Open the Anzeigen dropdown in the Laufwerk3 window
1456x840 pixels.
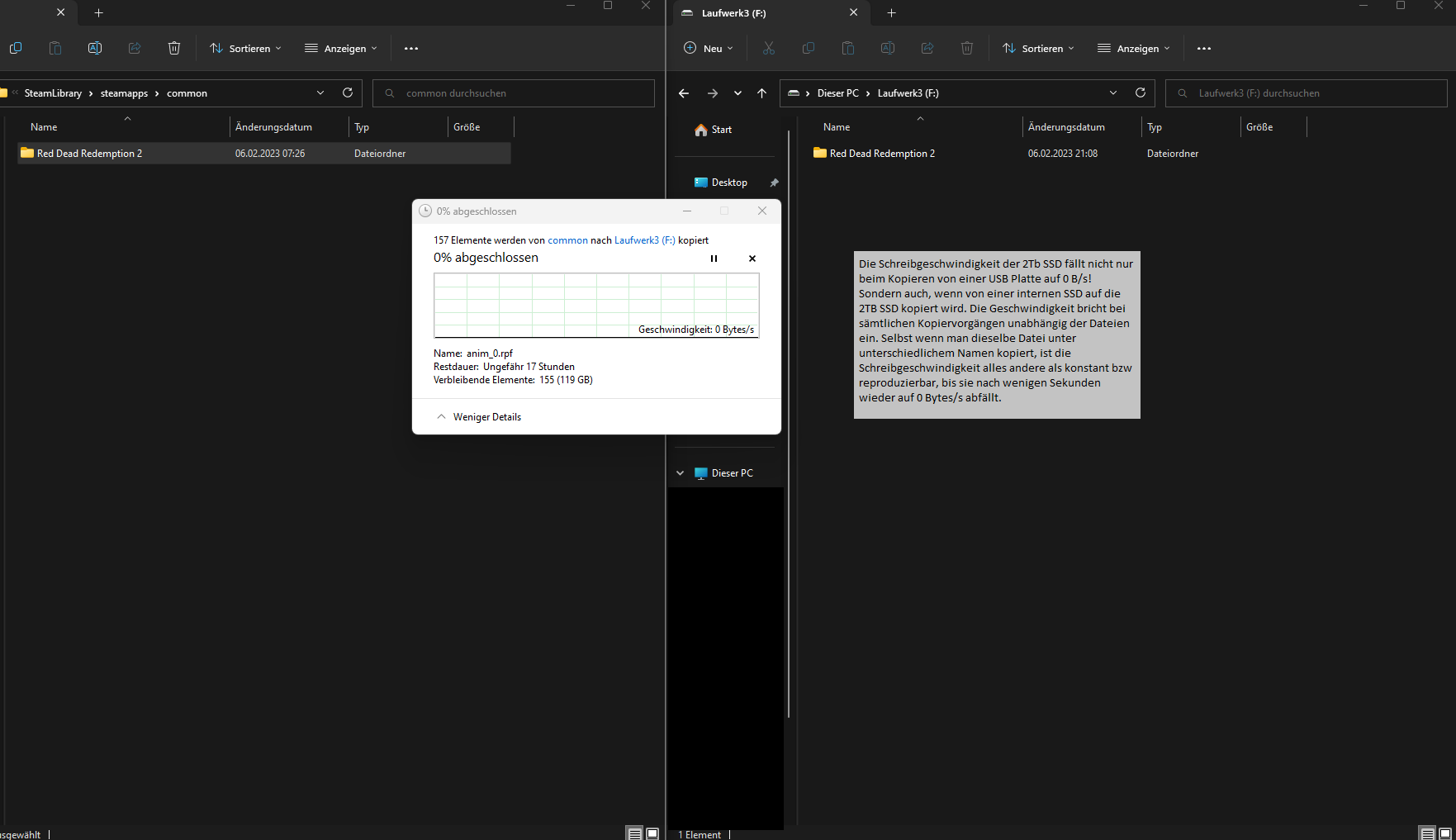[1134, 49]
